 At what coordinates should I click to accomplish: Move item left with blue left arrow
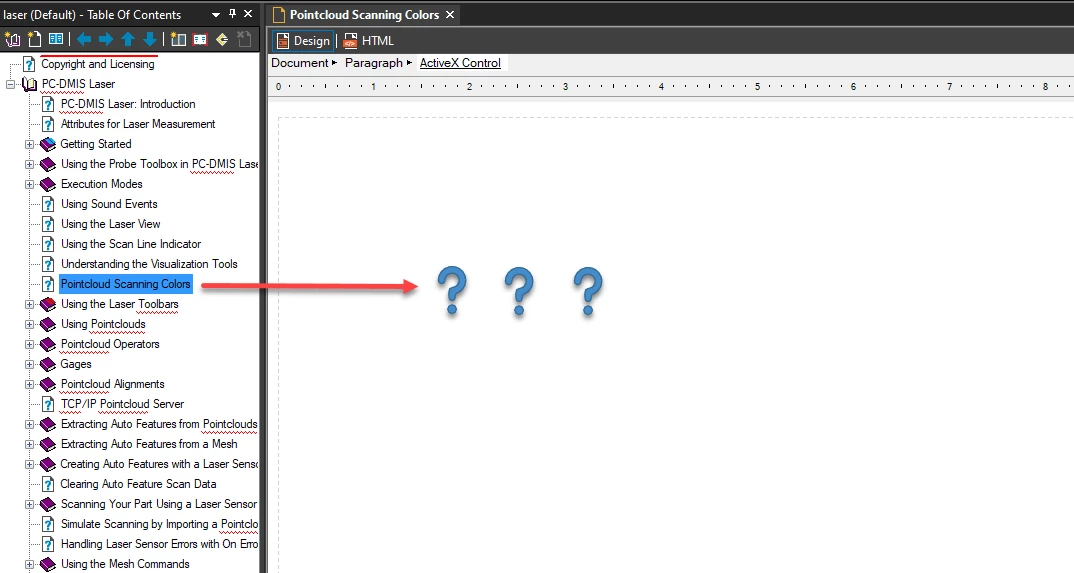point(84,40)
